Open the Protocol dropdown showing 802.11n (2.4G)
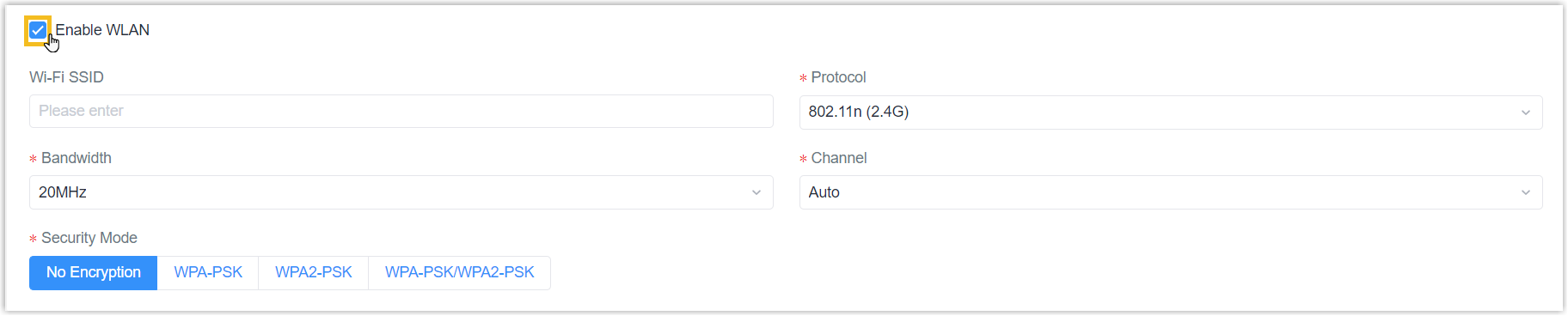 [x=1171, y=112]
